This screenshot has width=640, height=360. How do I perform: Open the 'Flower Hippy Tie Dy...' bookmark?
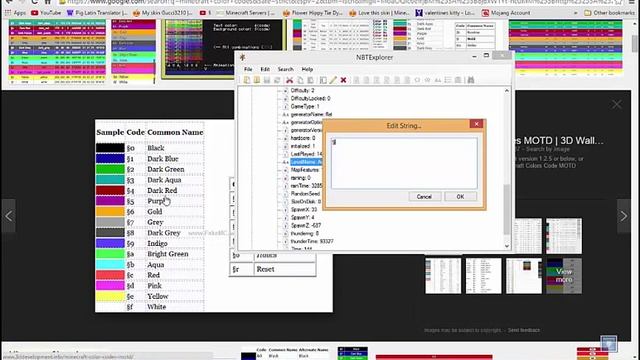pos(313,13)
